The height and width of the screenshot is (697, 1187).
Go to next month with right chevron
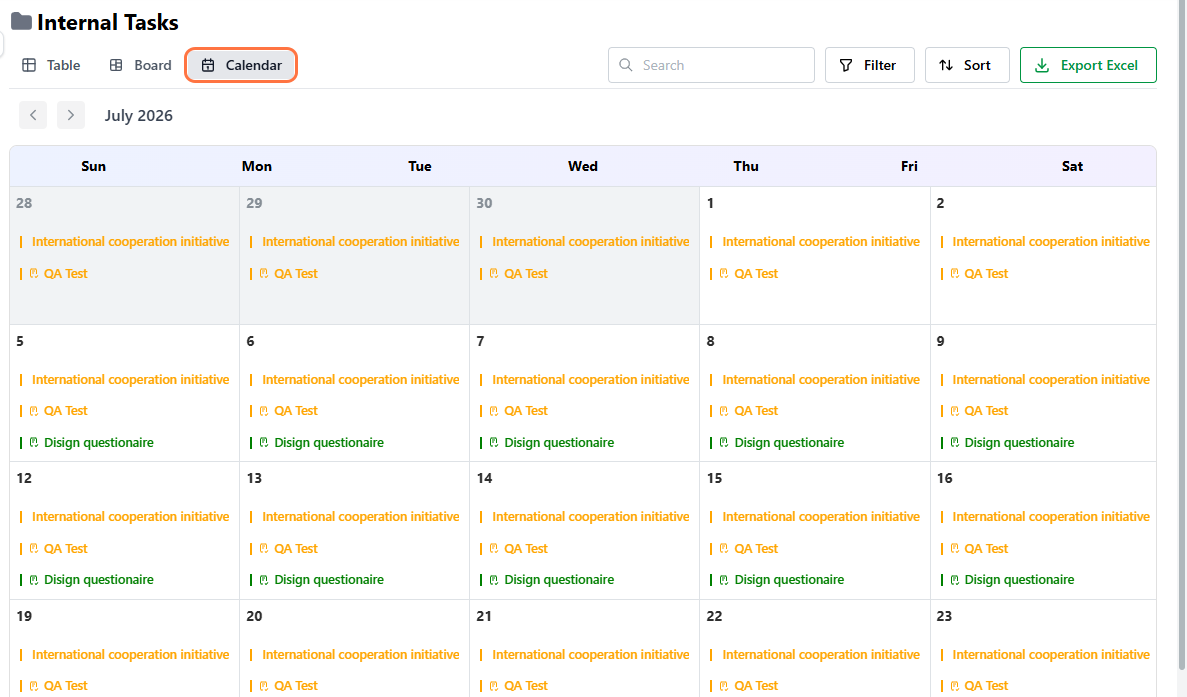pyautogui.click(x=71, y=115)
